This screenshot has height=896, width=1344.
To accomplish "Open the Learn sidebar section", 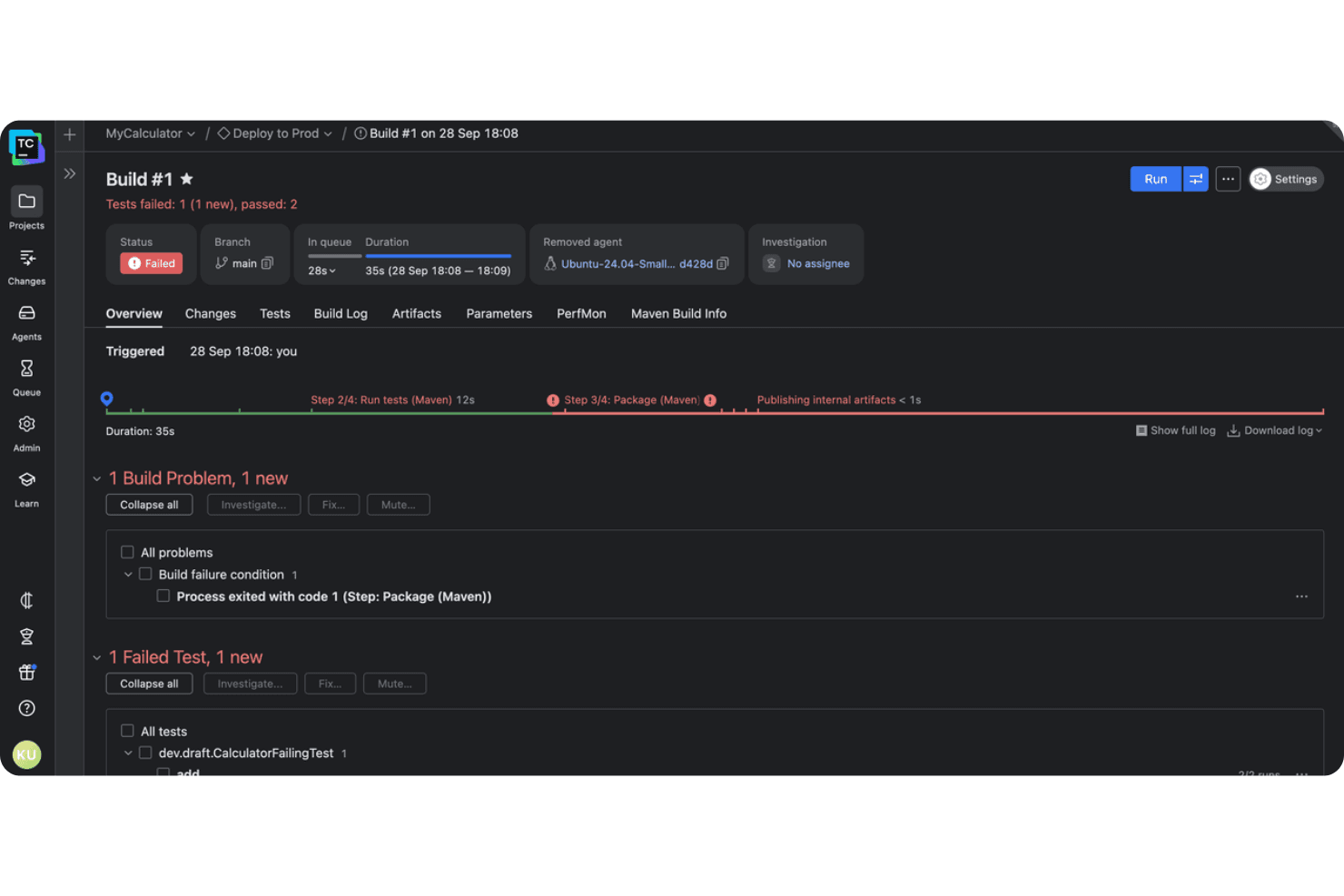I will [26, 487].
